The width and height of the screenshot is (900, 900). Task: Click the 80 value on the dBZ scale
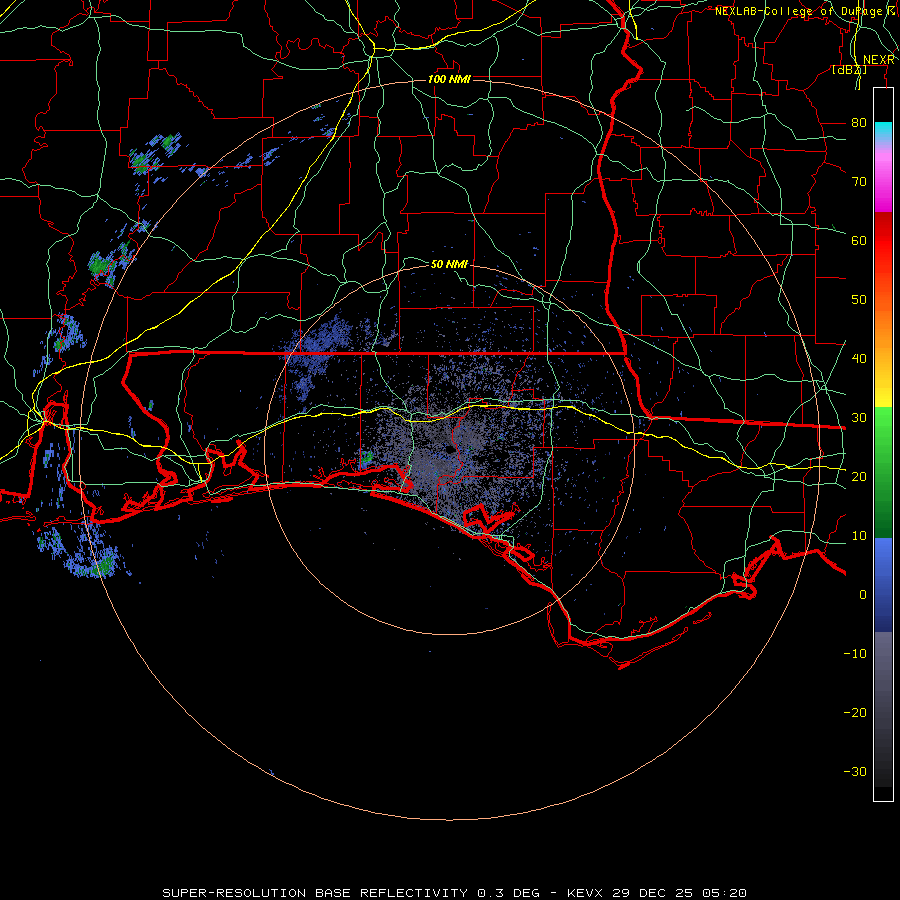click(859, 123)
